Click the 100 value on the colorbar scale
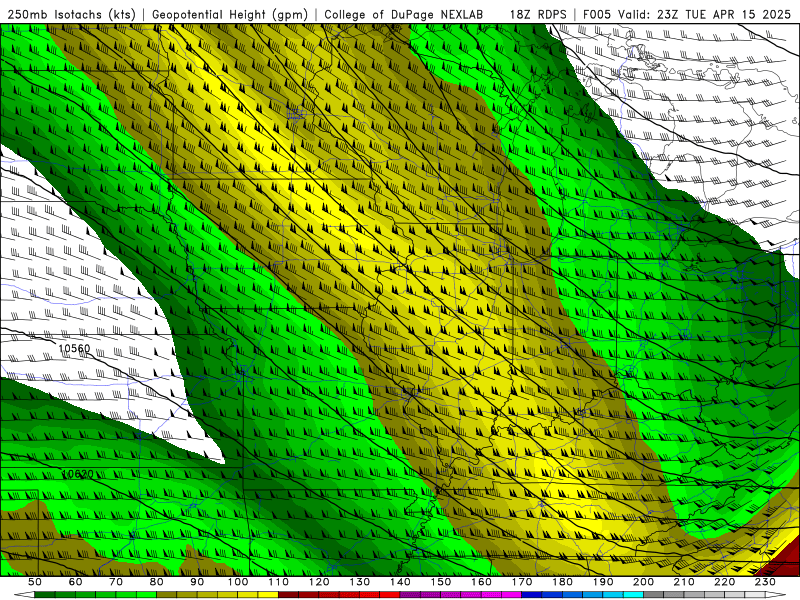Image resolution: width=800 pixels, height=600 pixels. 238,582
